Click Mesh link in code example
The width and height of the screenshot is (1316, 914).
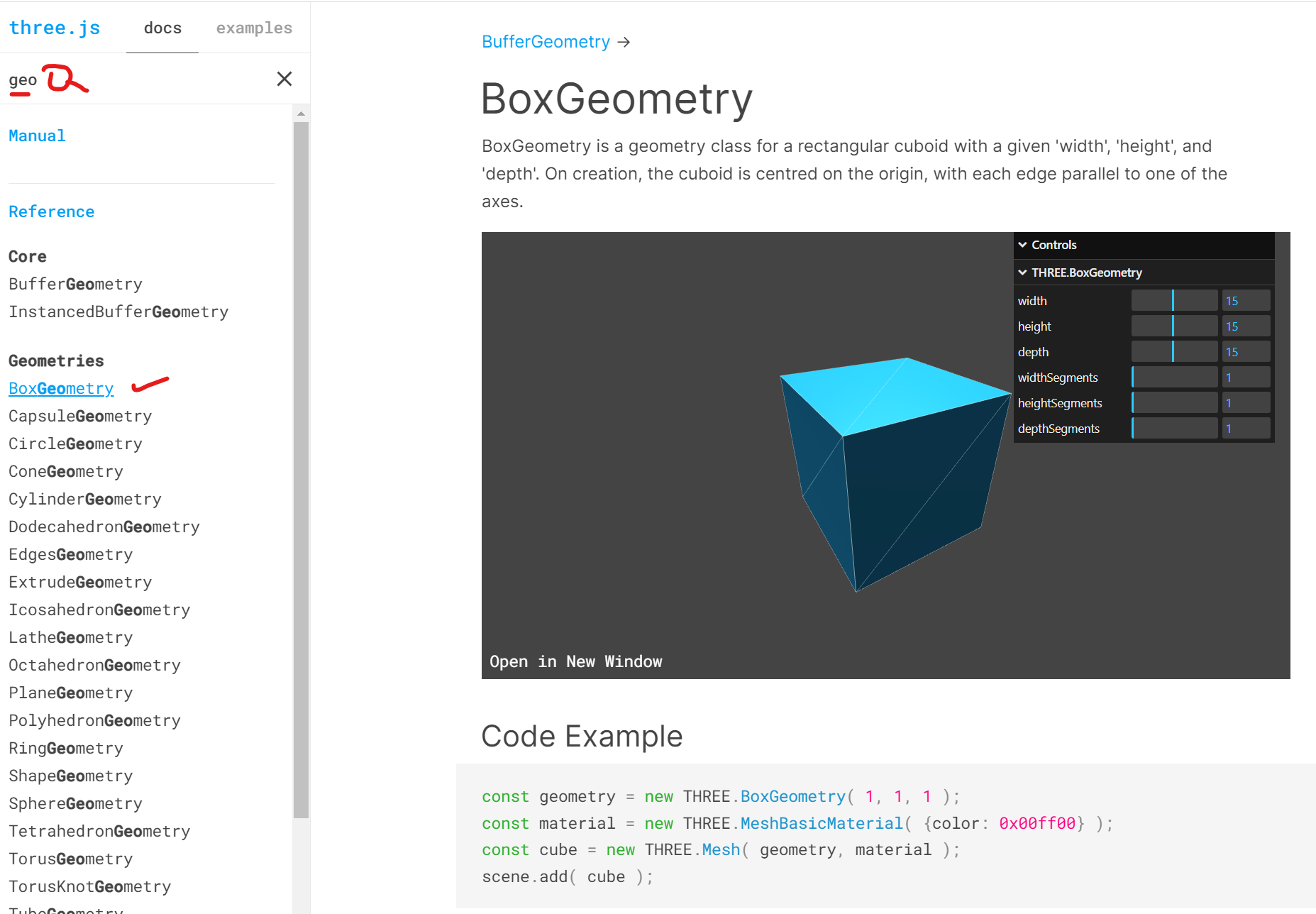pos(721,849)
